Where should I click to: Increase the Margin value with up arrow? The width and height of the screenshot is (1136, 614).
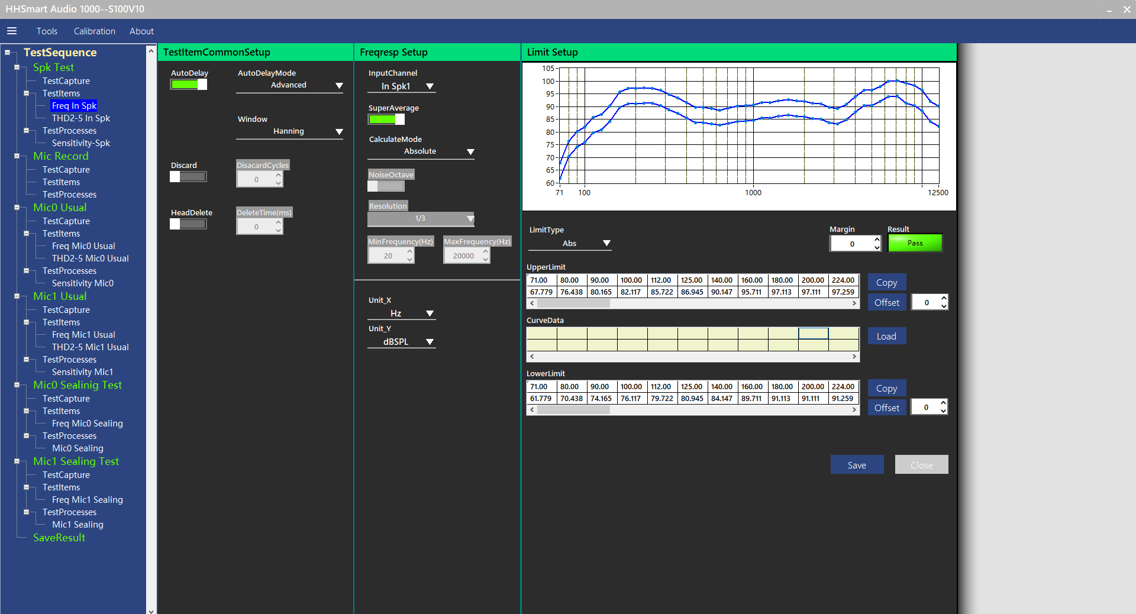click(x=877, y=240)
